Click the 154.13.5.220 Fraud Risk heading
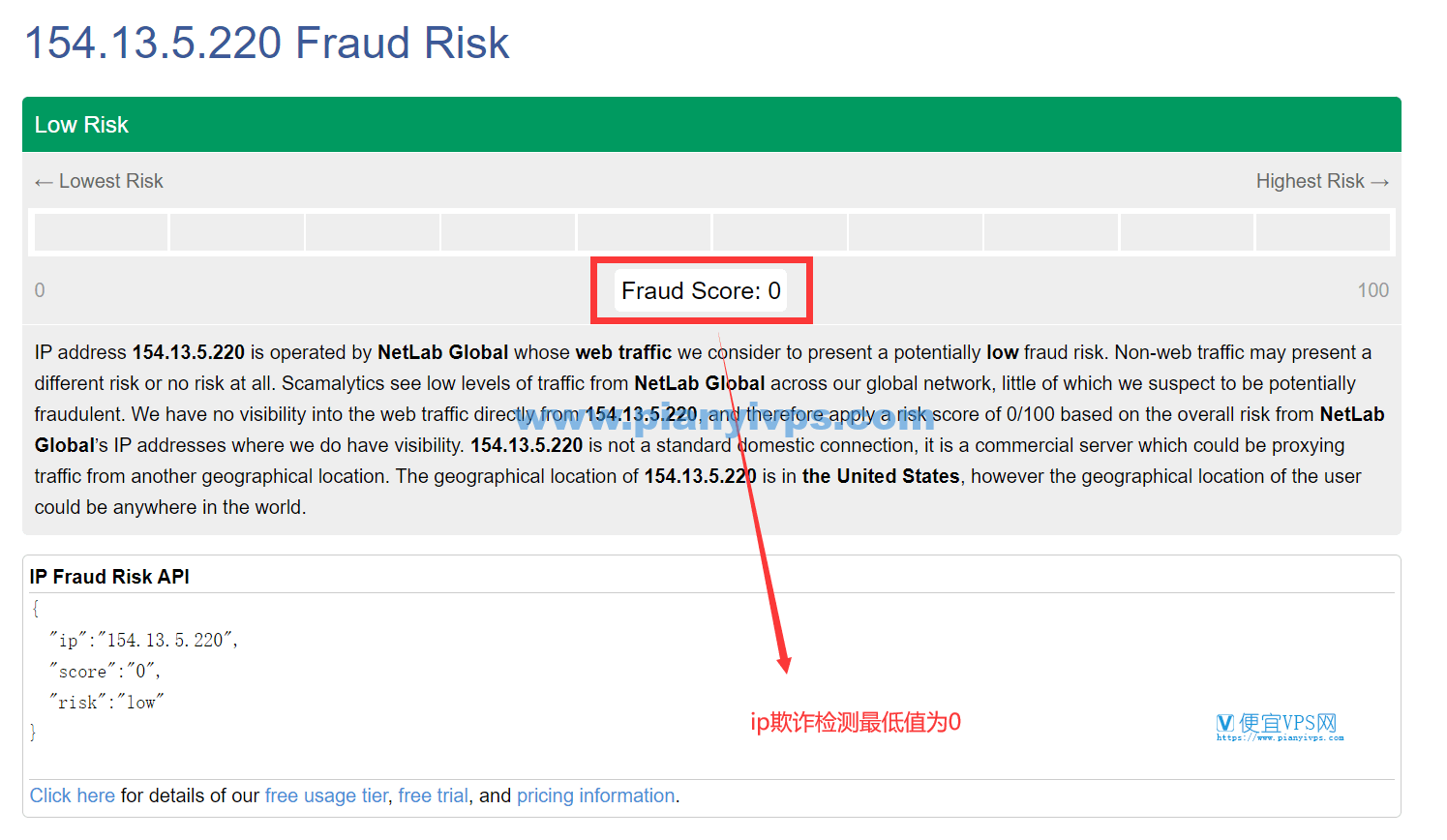 (x=266, y=43)
